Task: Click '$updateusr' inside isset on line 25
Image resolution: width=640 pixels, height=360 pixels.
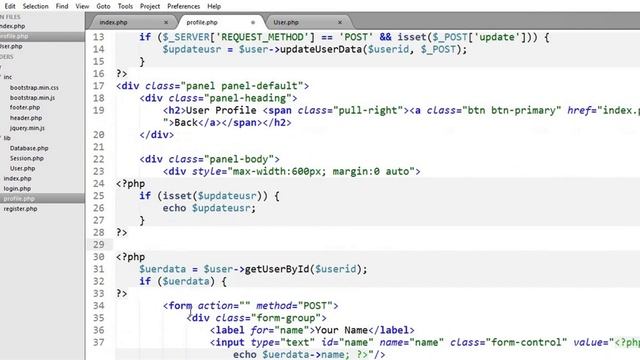Action: [227, 196]
